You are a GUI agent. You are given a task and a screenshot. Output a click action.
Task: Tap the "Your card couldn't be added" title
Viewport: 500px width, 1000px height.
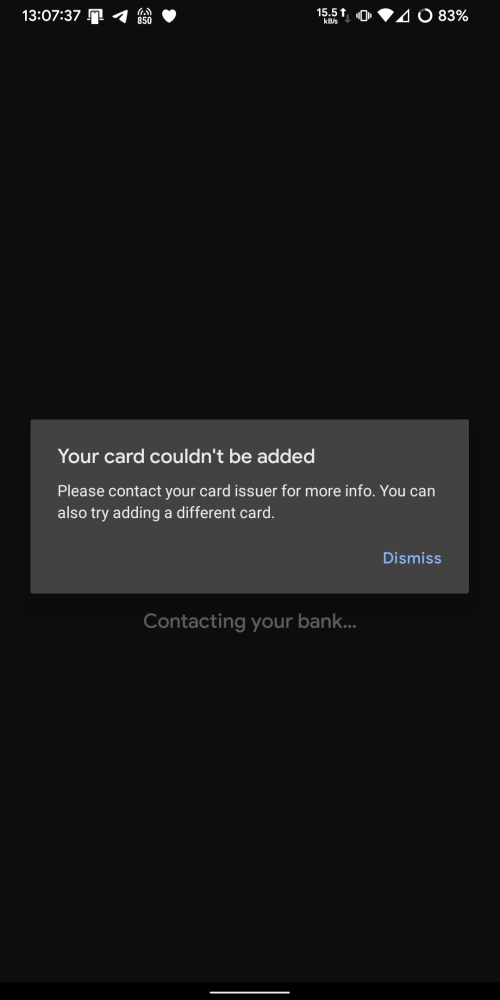(x=186, y=456)
